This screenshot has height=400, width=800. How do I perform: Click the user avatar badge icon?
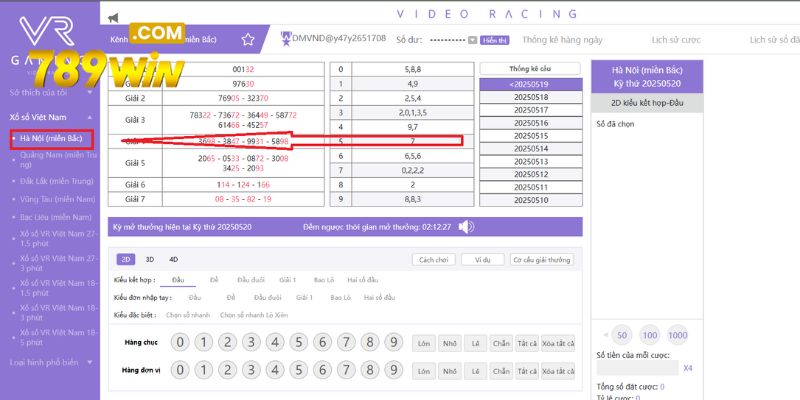[285, 38]
